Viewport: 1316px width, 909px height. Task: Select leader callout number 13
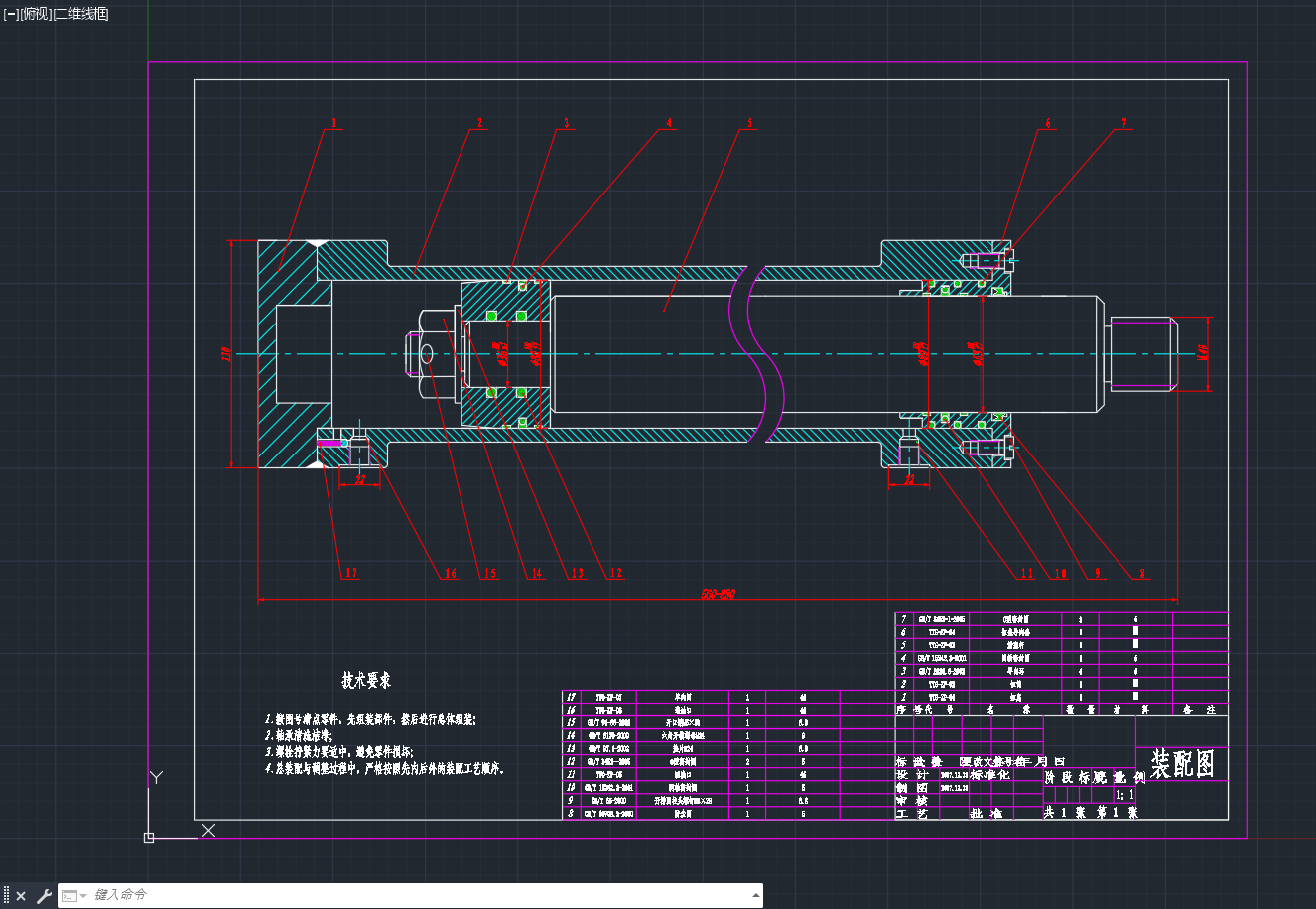pos(578,573)
